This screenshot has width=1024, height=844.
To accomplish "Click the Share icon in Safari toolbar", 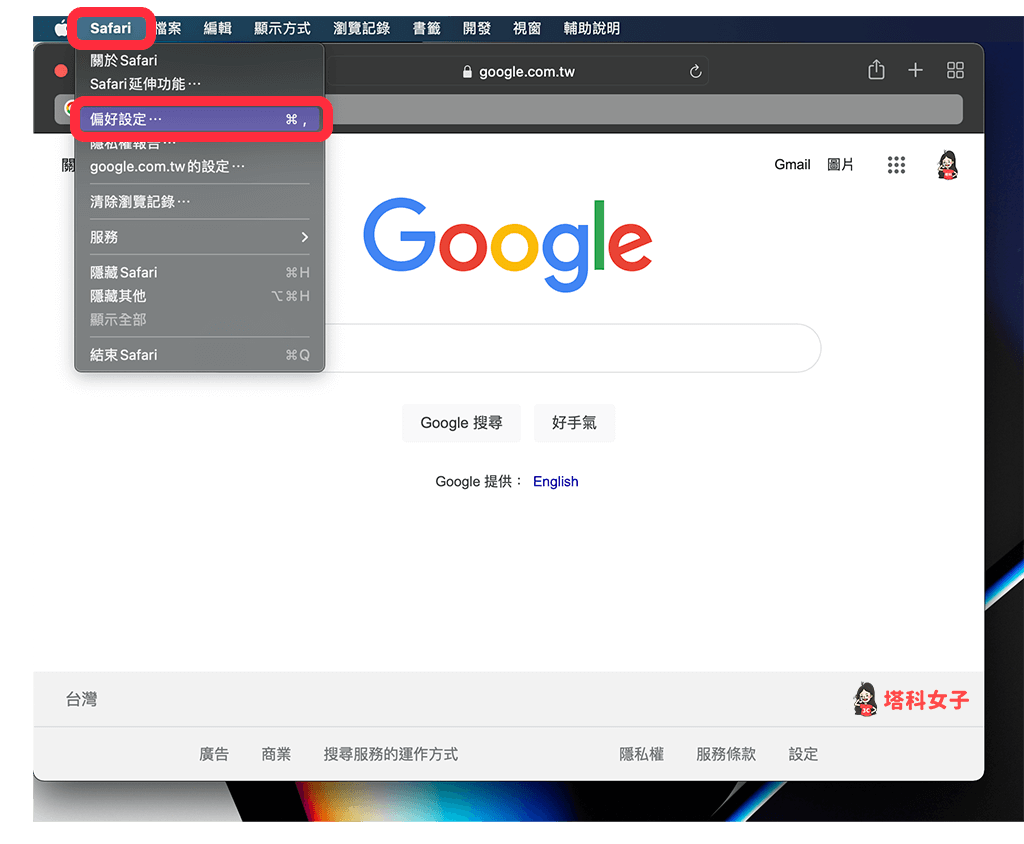I will tap(876, 69).
